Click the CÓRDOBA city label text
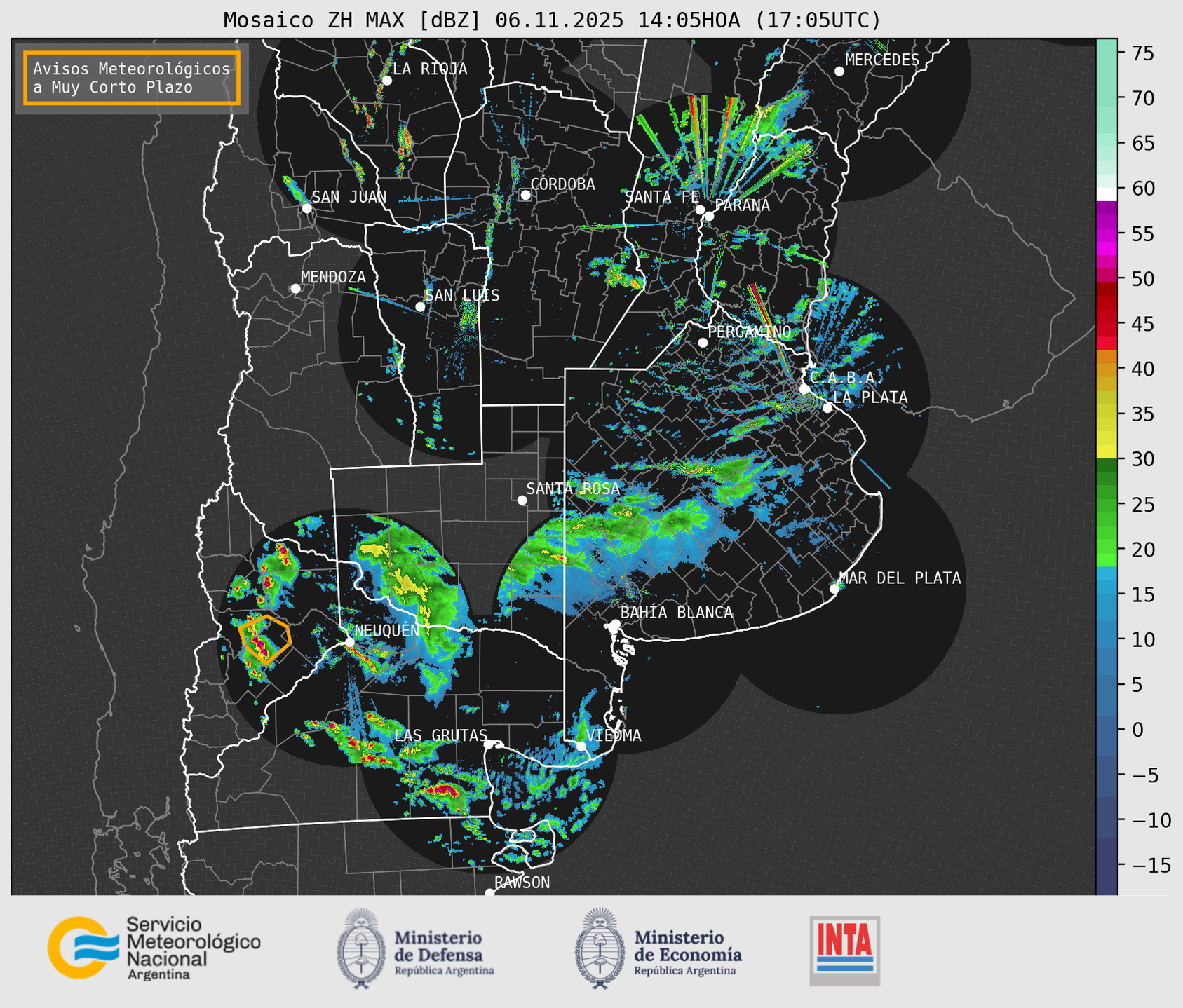The width and height of the screenshot is (1183, 1008). [562, 184]
